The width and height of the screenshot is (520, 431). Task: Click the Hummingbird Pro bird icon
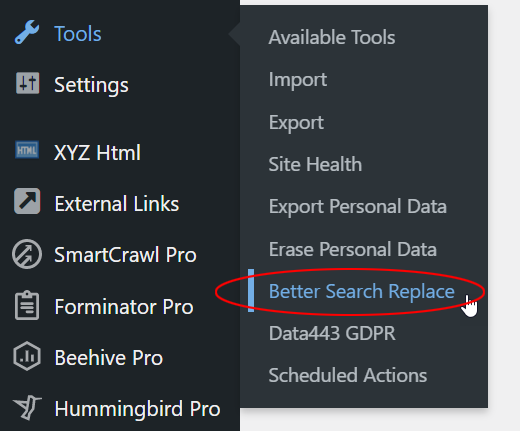(x=27, y=407)
